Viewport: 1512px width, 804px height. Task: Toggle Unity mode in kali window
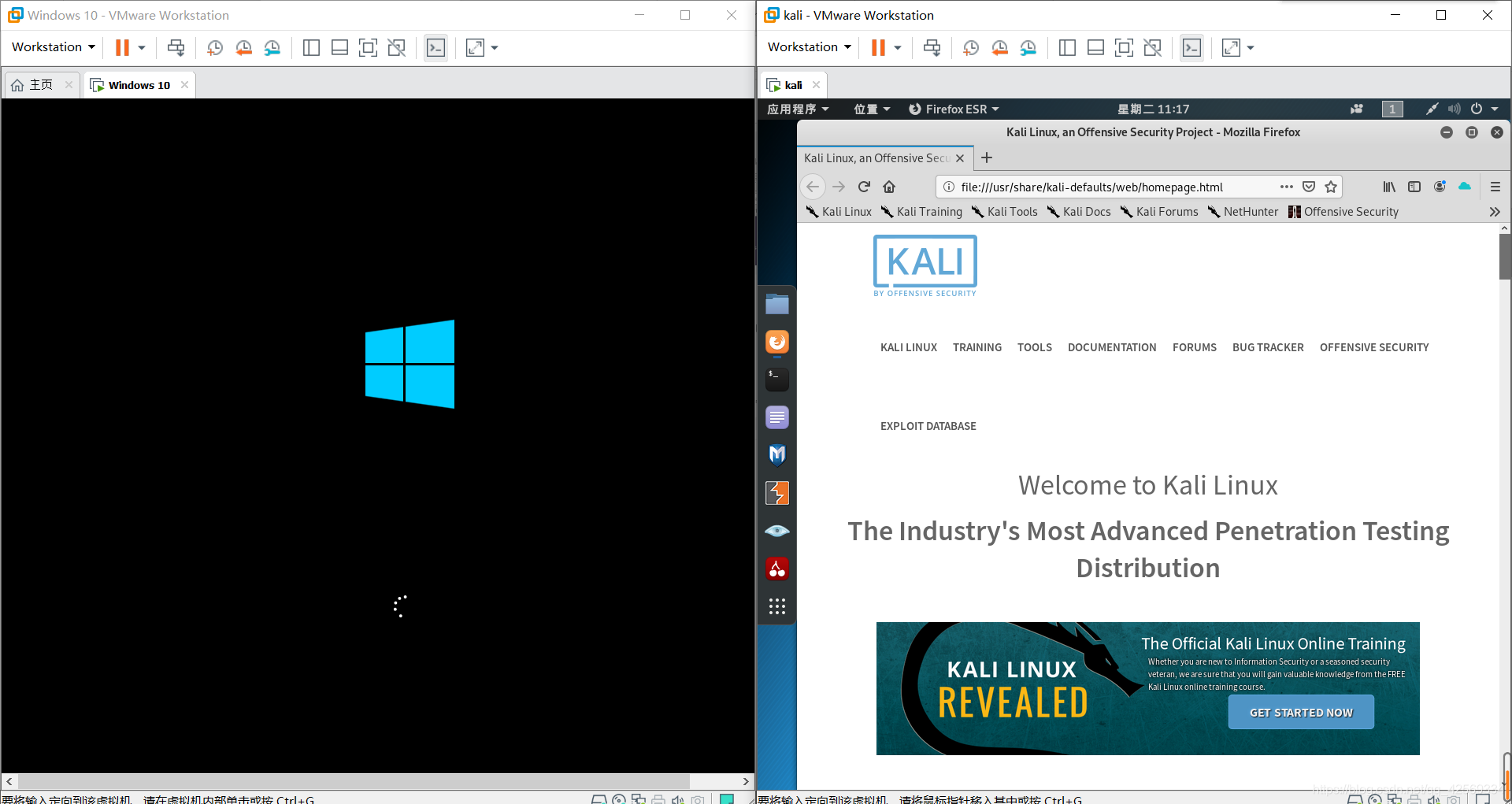1153,47
